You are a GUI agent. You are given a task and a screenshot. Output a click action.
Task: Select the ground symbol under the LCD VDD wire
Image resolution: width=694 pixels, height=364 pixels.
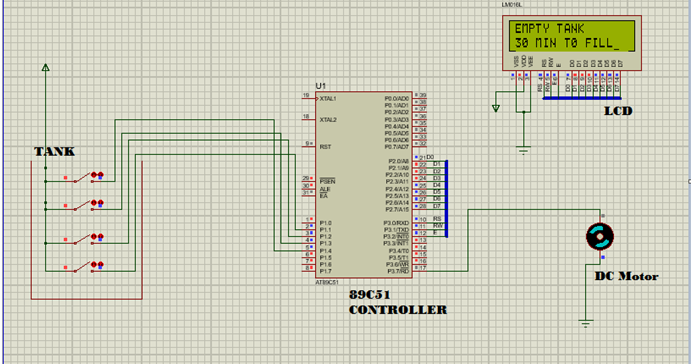523,150
